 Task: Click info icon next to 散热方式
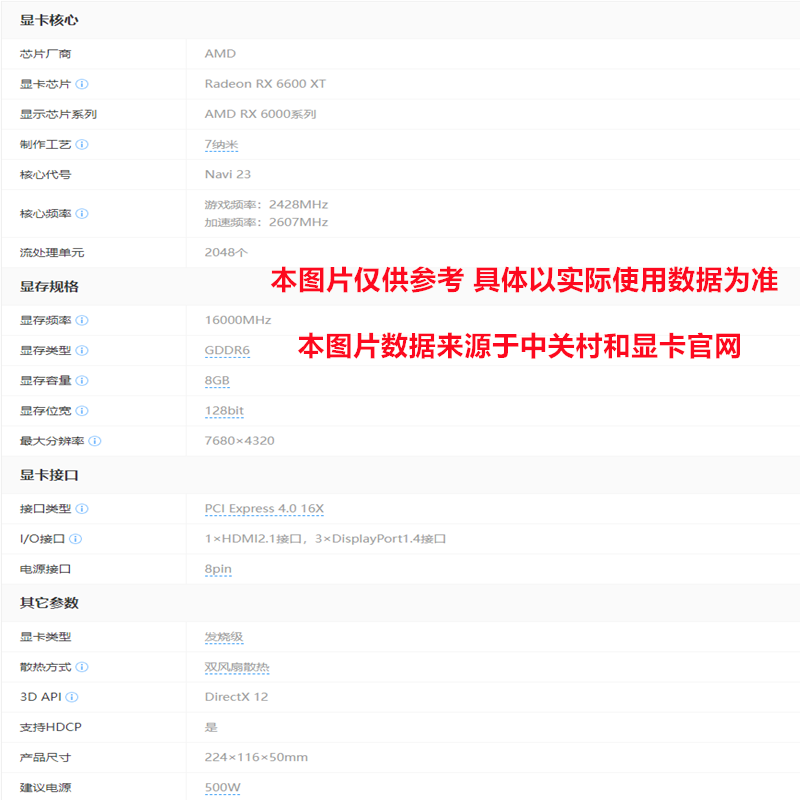pyautogui.click(x=82, y=667)
